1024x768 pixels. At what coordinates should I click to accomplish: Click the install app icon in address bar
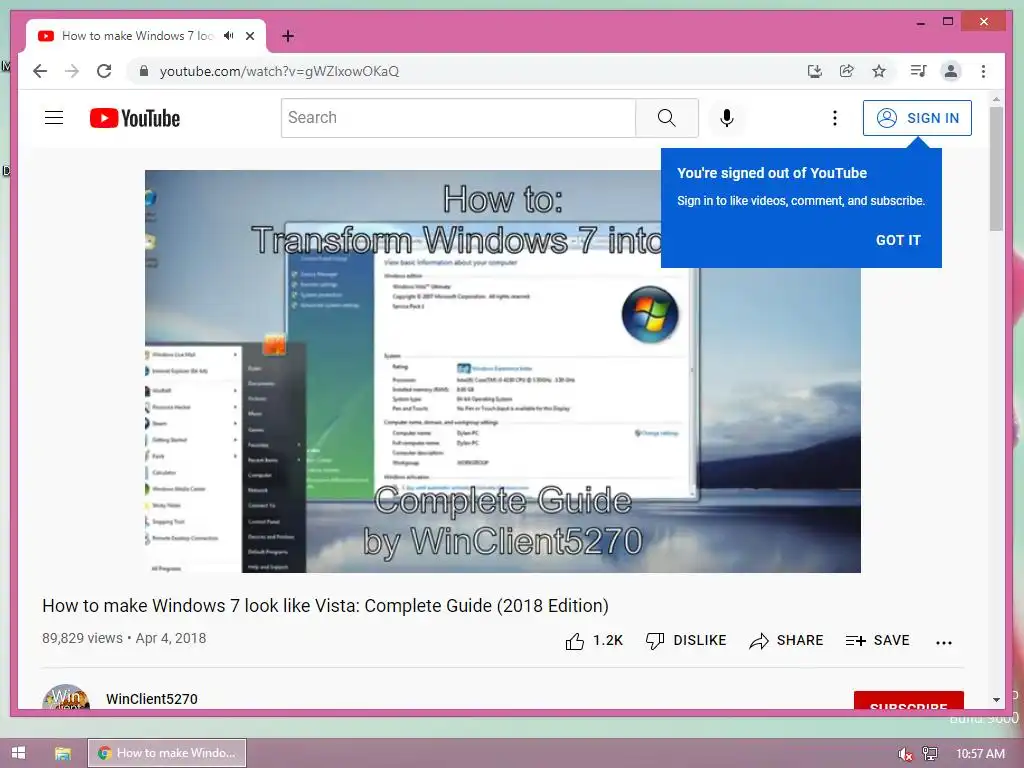(814, 71)
